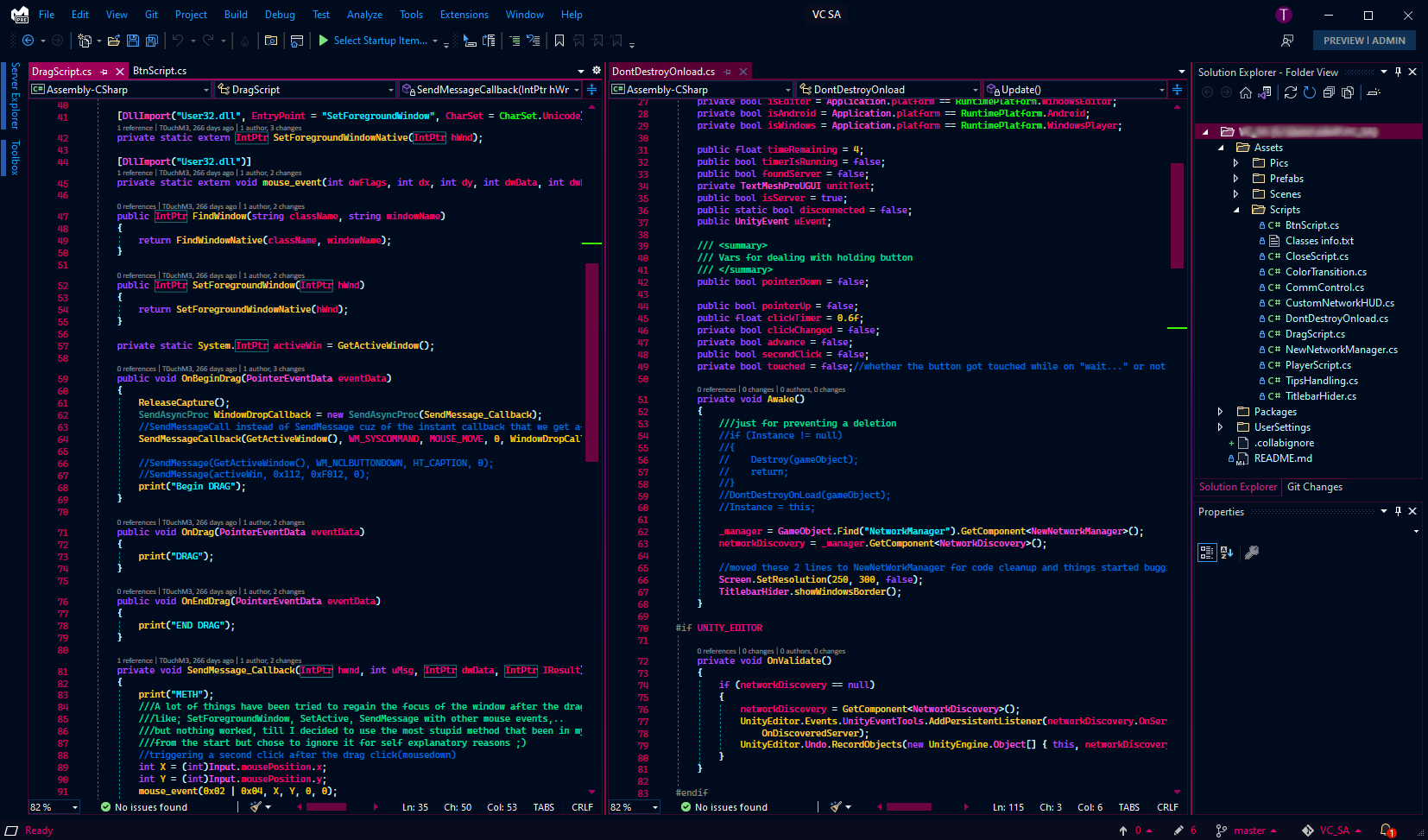Pin the Solution Explorer panel
This screenshot has width=1428, height=840.
point(1398,72)
